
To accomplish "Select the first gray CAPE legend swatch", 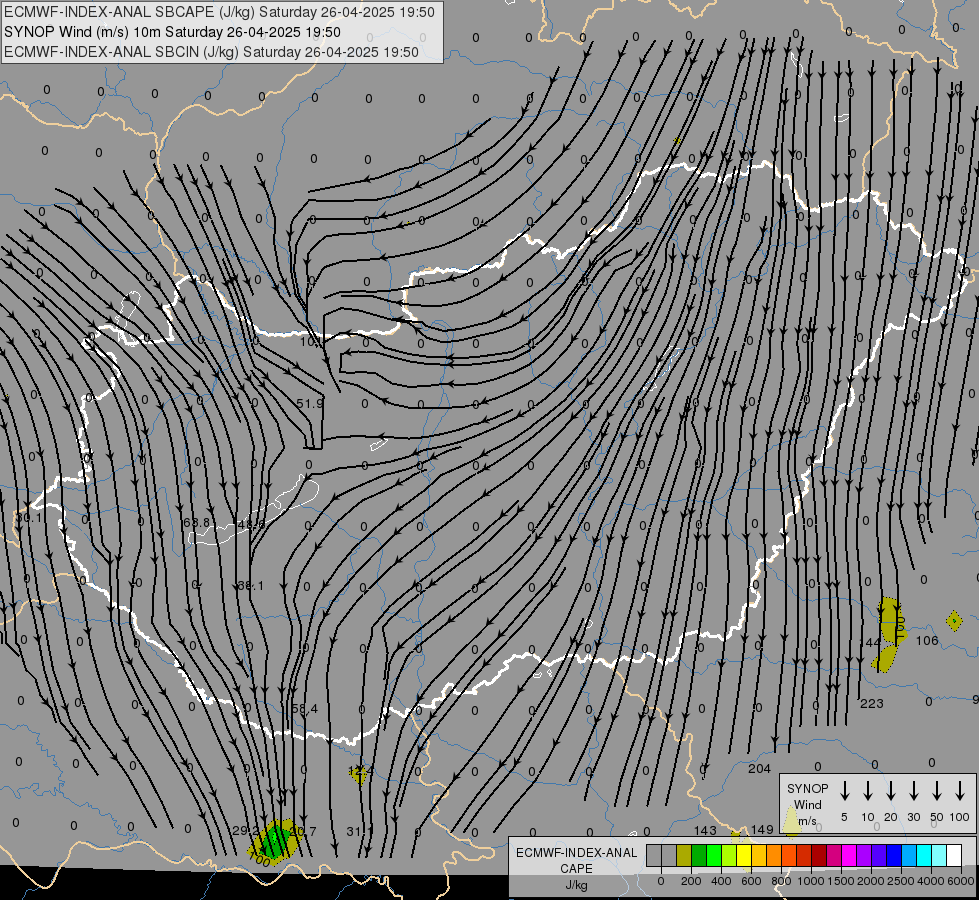I will pyautogui.click(x=654, y=856).
